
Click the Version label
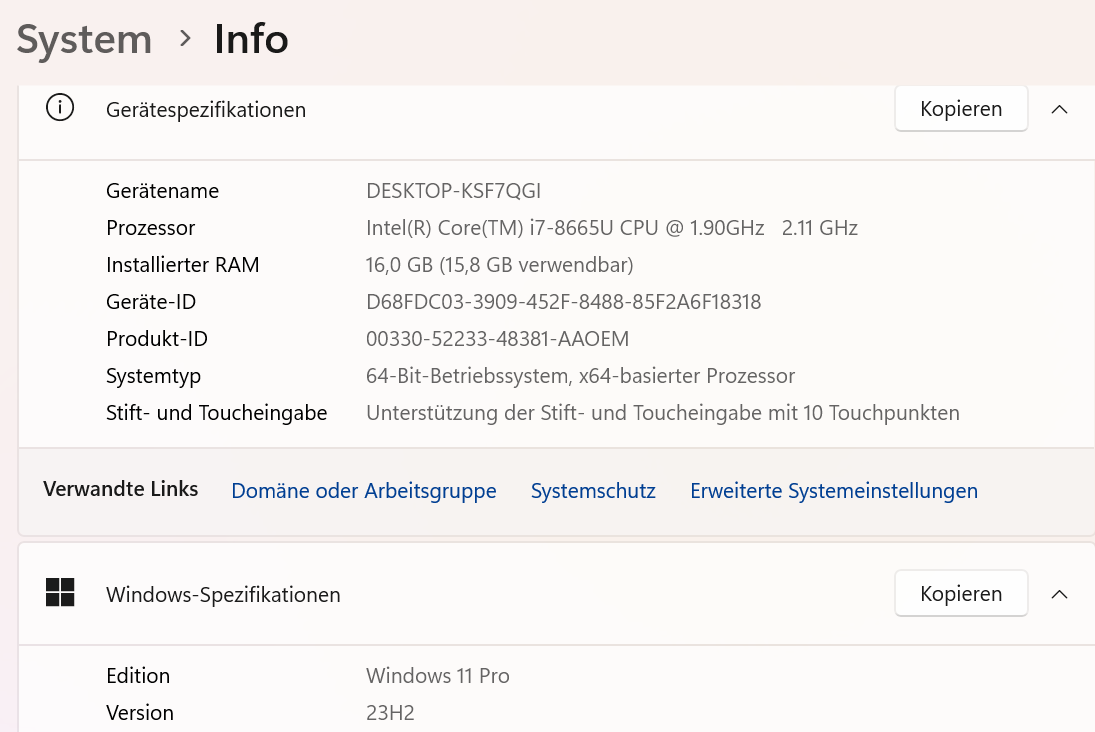[140, 712]
